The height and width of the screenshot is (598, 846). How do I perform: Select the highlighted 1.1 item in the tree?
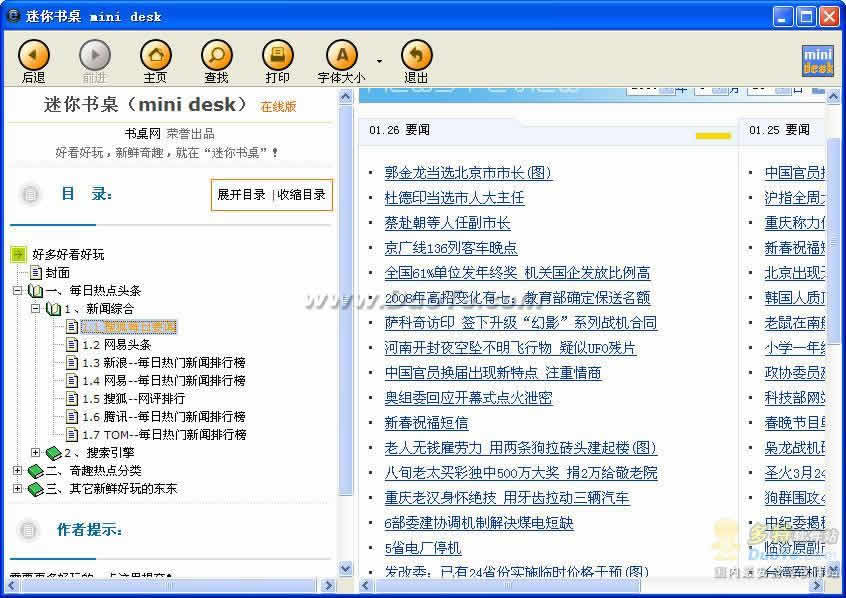point(129,327)
